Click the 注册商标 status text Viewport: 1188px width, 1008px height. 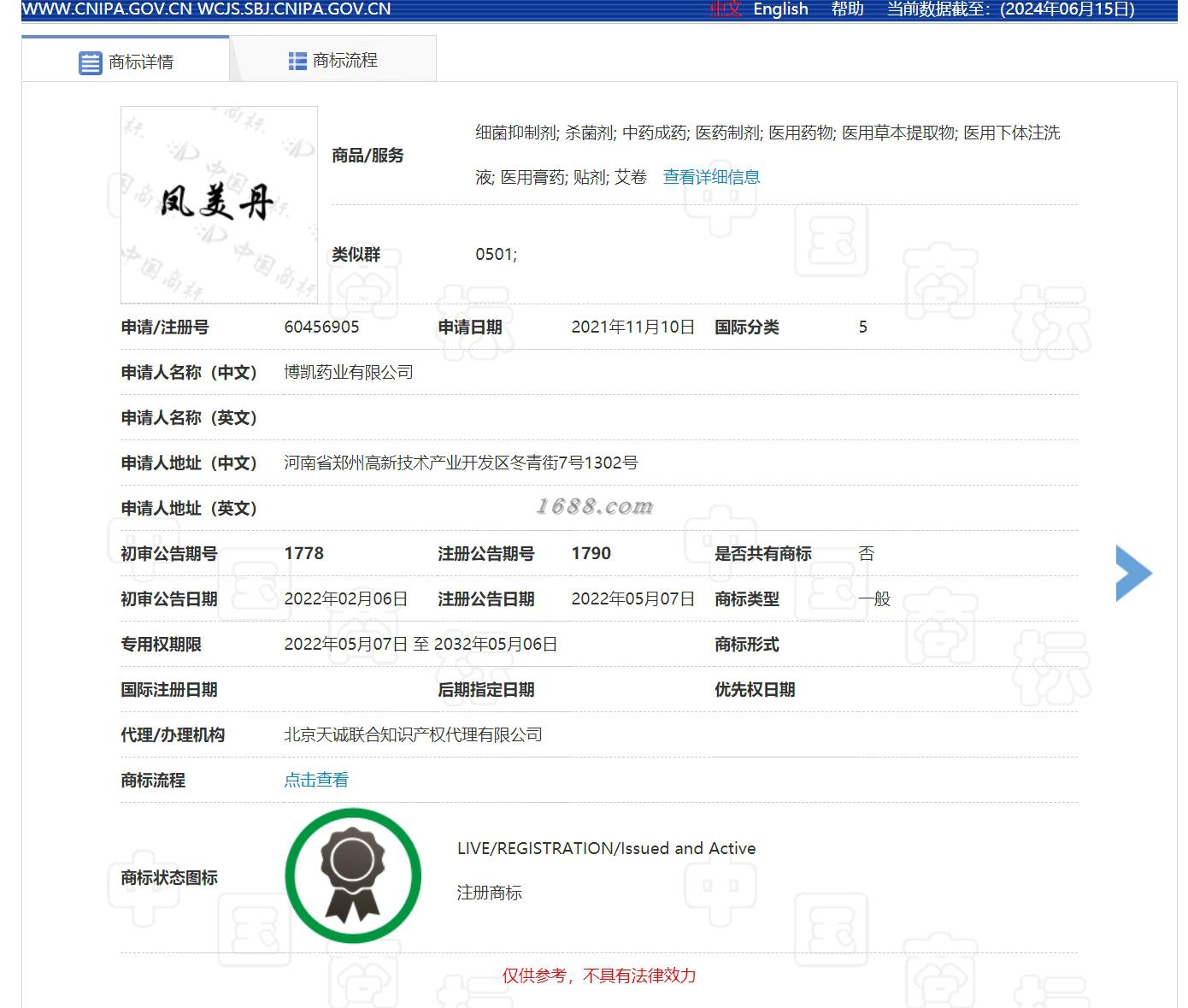(490, 893)
